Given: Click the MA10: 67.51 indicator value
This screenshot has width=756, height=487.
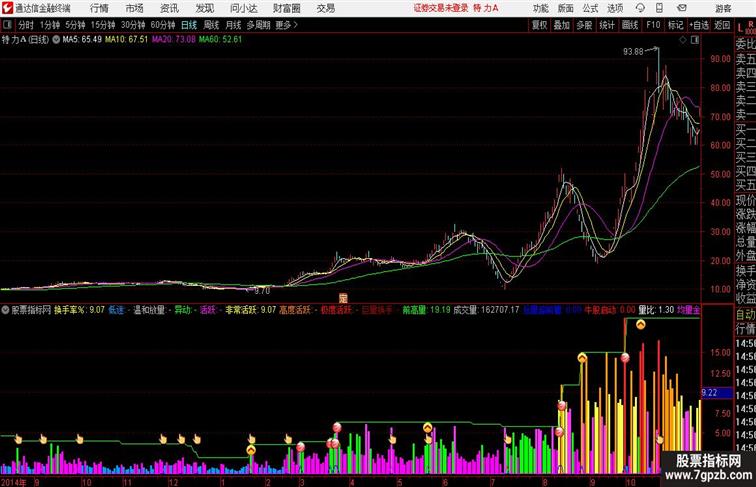Looking at the screenshot, I should (x=126, y=40).
